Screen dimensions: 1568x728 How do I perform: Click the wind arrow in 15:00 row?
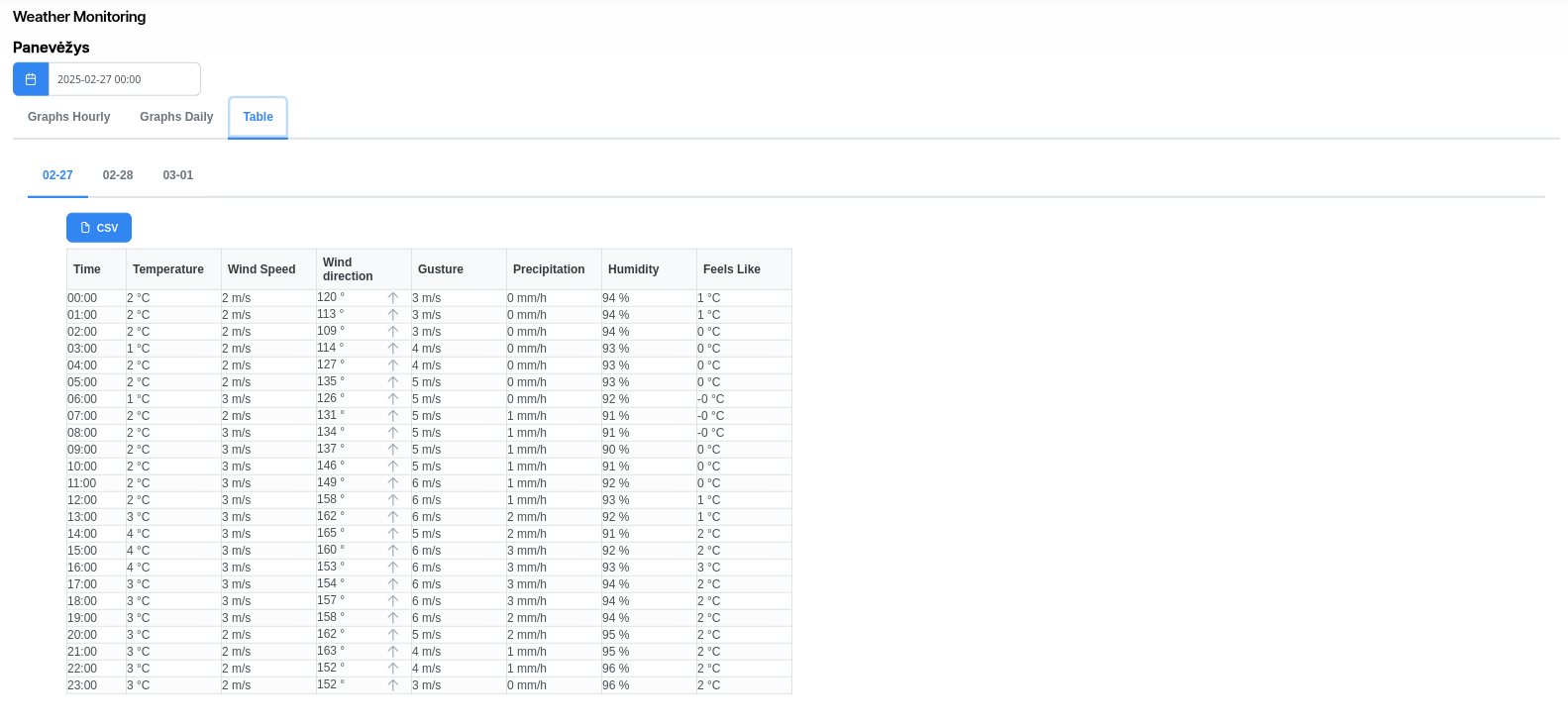click(x=393, y=551)
